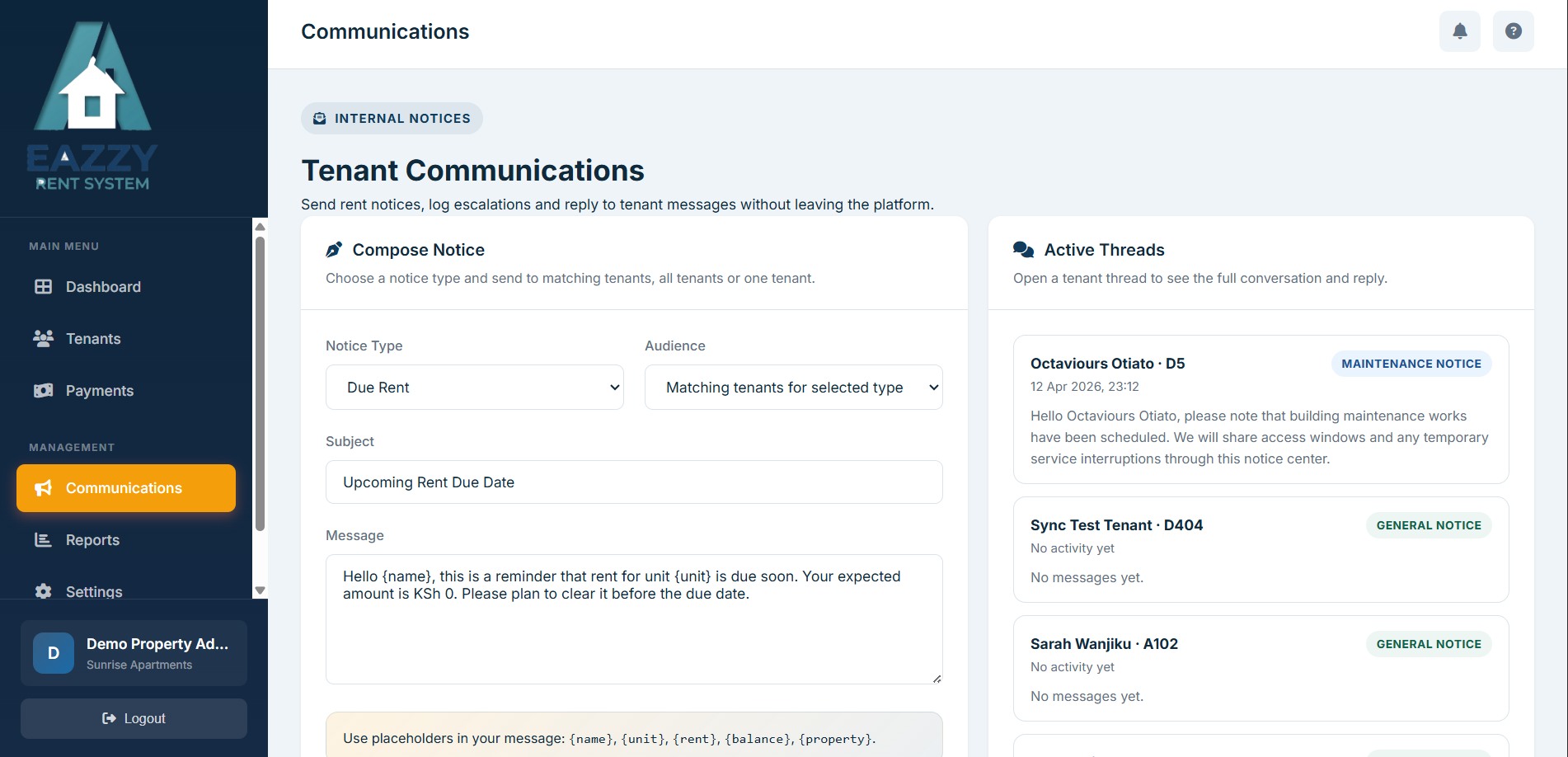
Task: Click the Sunrise Apartments label
Action: (x=139, y=665)
